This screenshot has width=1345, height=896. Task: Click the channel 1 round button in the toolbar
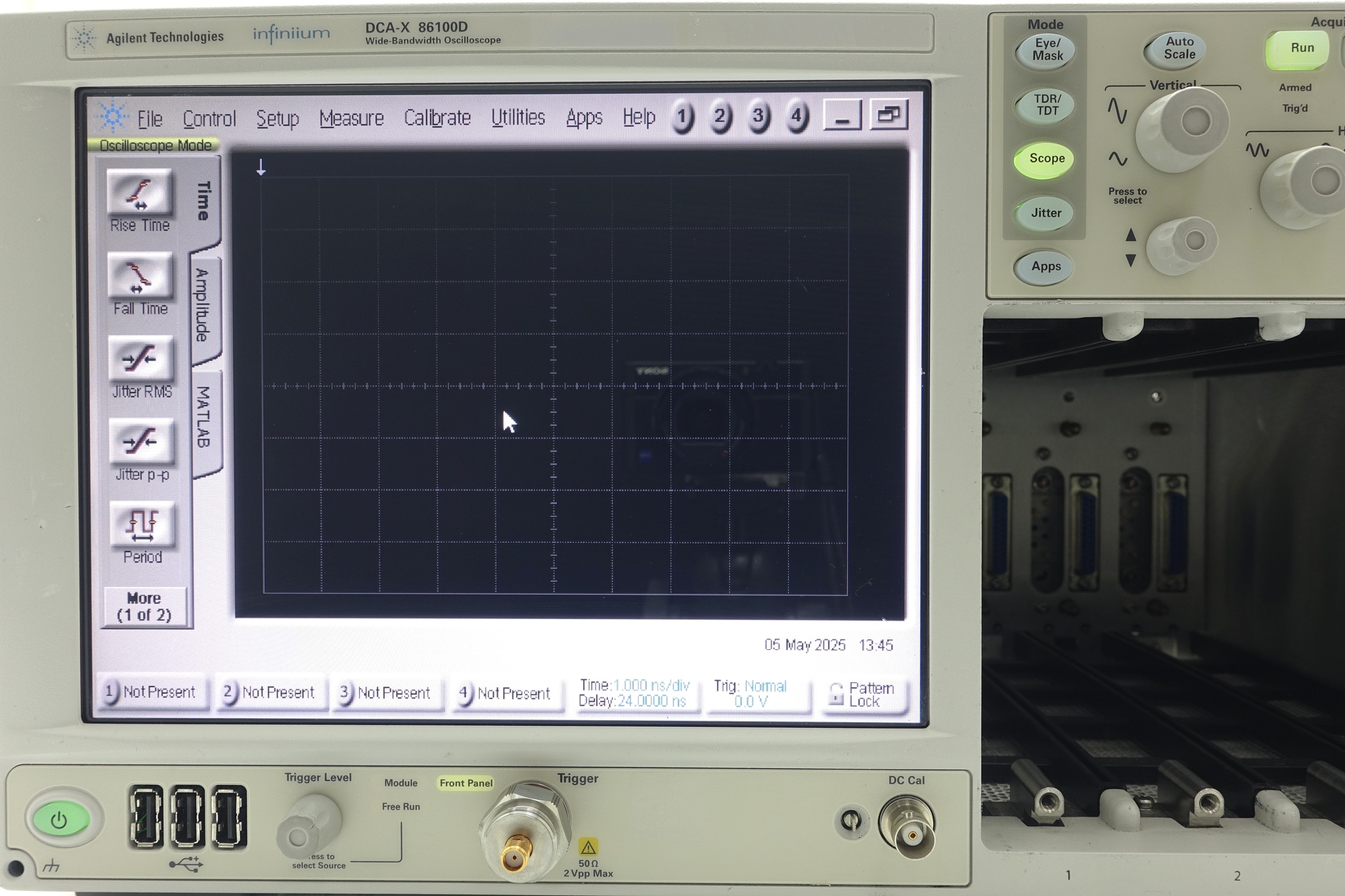683,117
